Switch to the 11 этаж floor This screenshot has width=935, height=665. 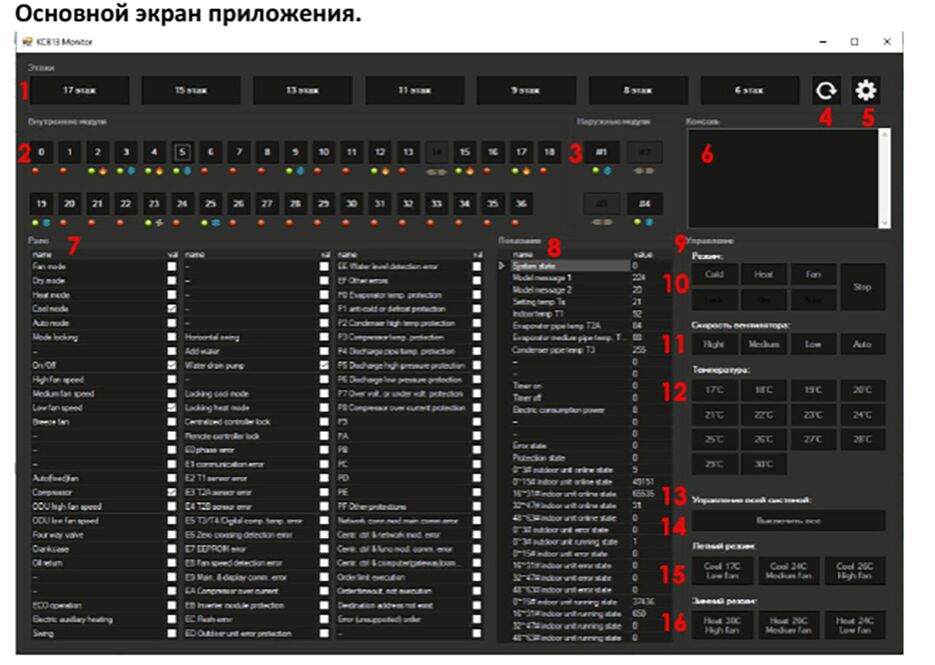[414, 91]
